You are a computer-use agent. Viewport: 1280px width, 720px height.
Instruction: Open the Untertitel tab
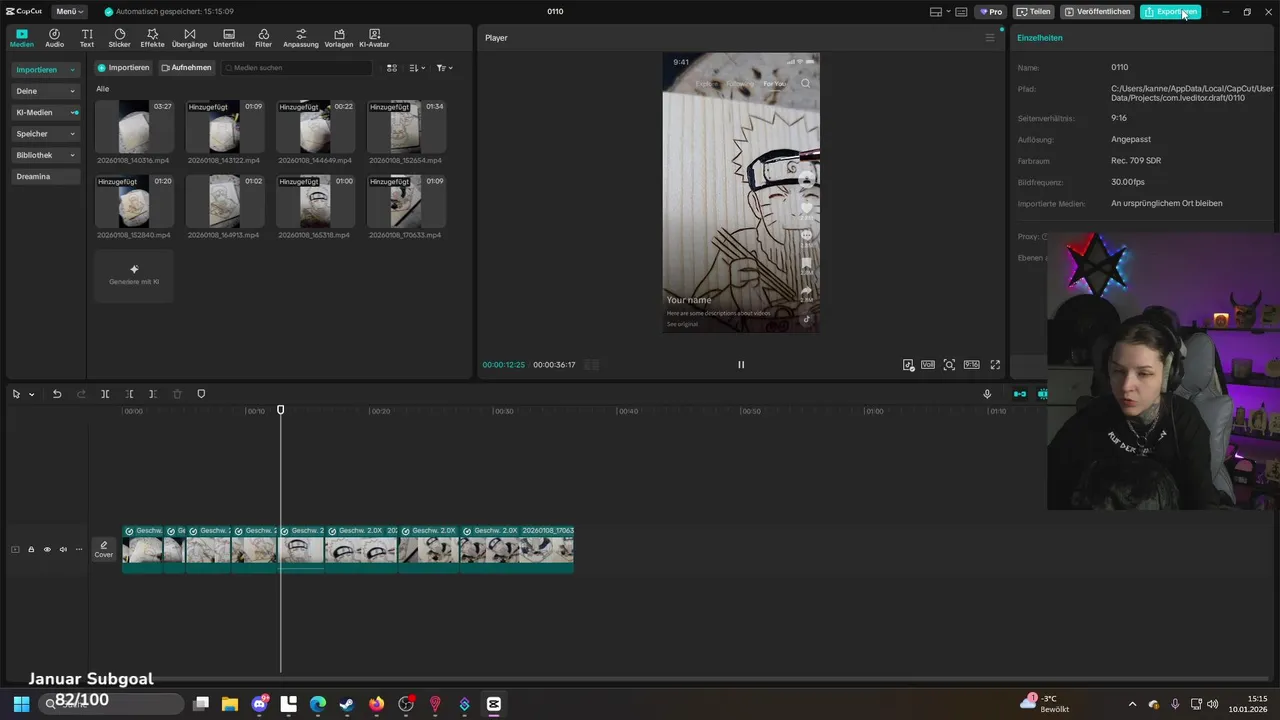coord(229,38)
